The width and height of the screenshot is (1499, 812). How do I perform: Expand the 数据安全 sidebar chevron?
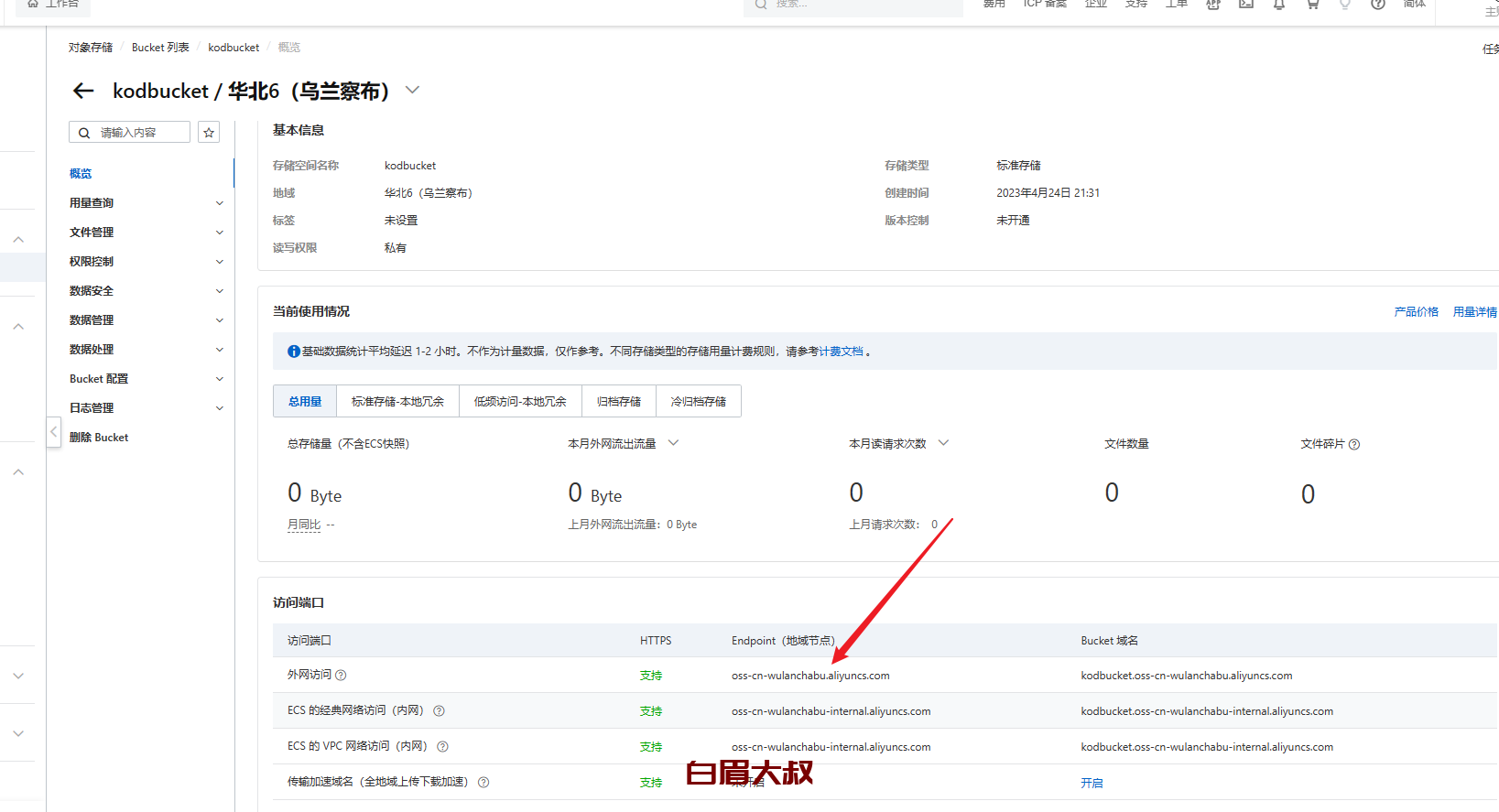pyautogui.click(x=220, y=291)
